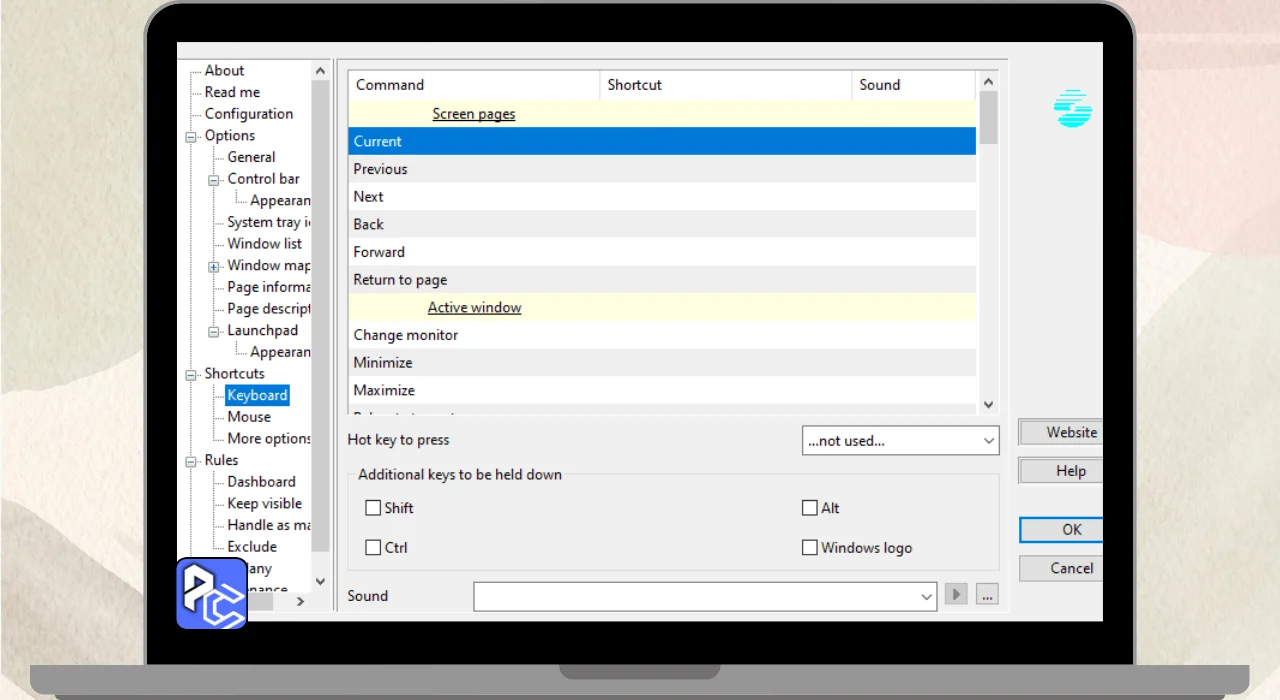Select the Previous command row
The width and height of the screenshot is (1280, 700).
(381, 169)
